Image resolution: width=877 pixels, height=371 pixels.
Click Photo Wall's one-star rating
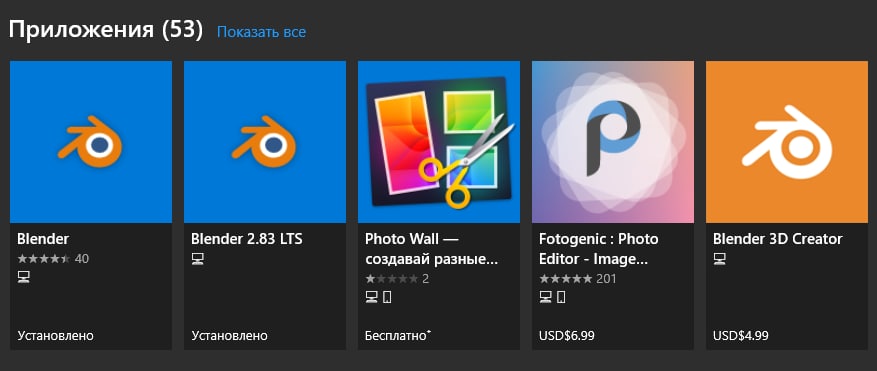click(x=397, y=278)
